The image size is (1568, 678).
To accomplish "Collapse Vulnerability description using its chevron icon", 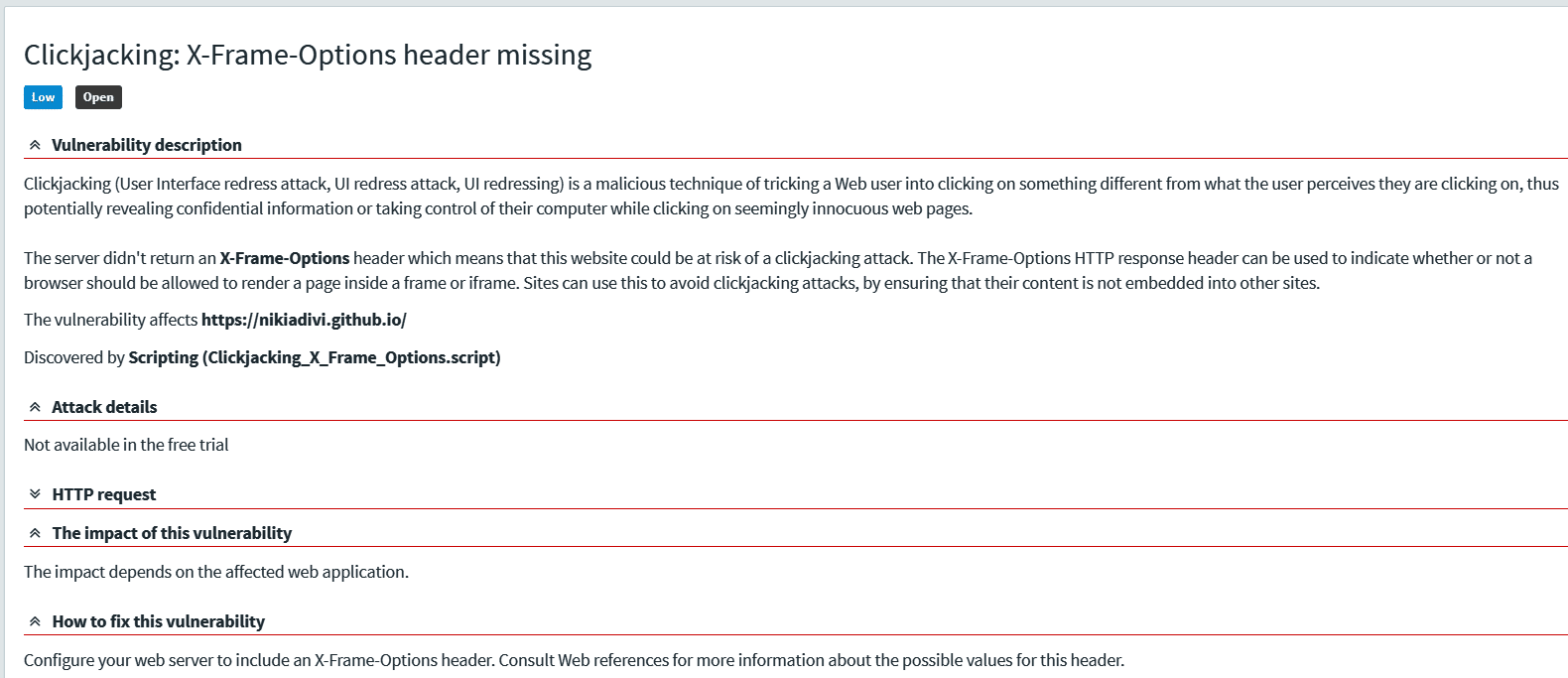I will pos(35,145).
